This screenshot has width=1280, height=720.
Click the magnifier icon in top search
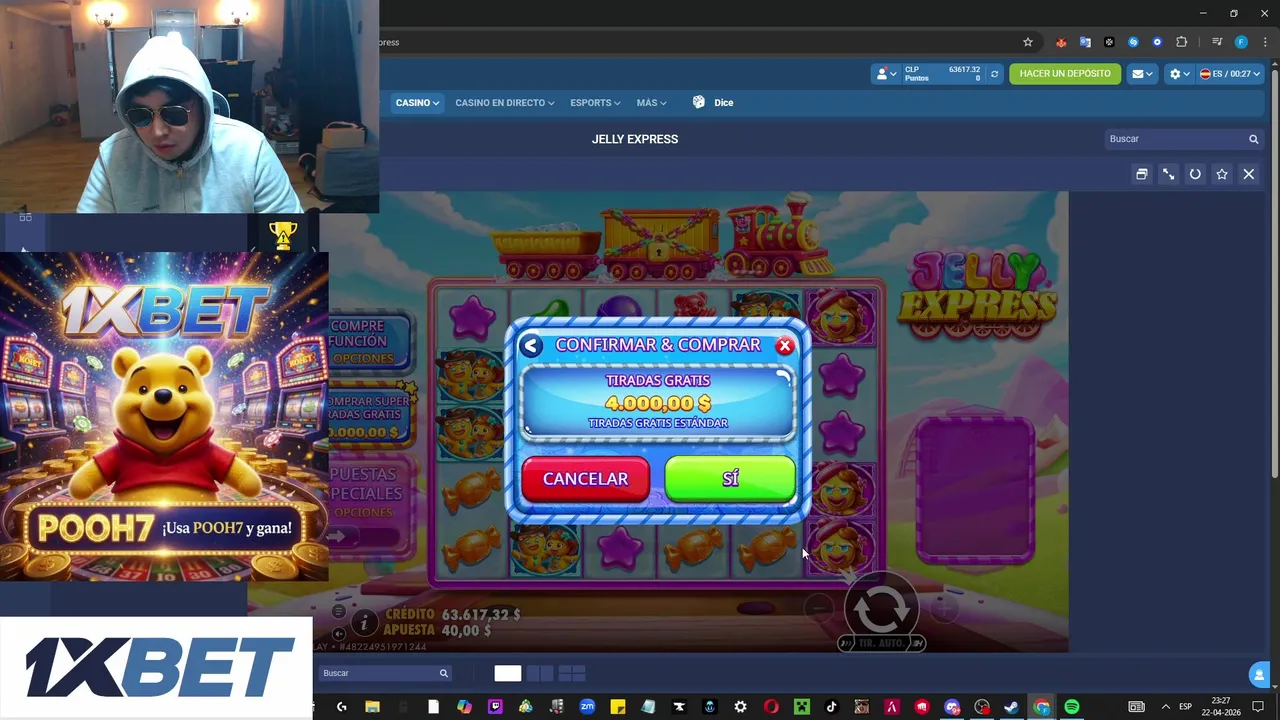point(1253,139)
